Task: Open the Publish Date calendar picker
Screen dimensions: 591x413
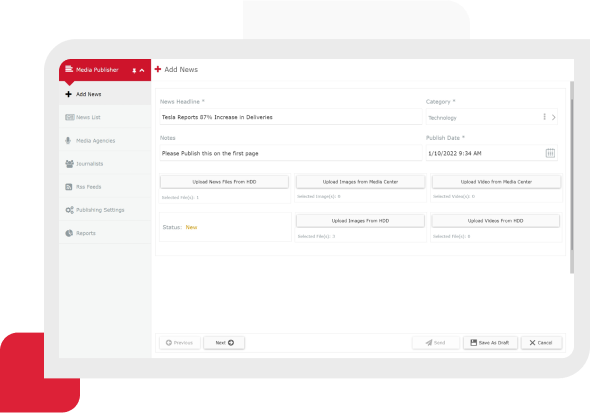Action: coord(550,153)
